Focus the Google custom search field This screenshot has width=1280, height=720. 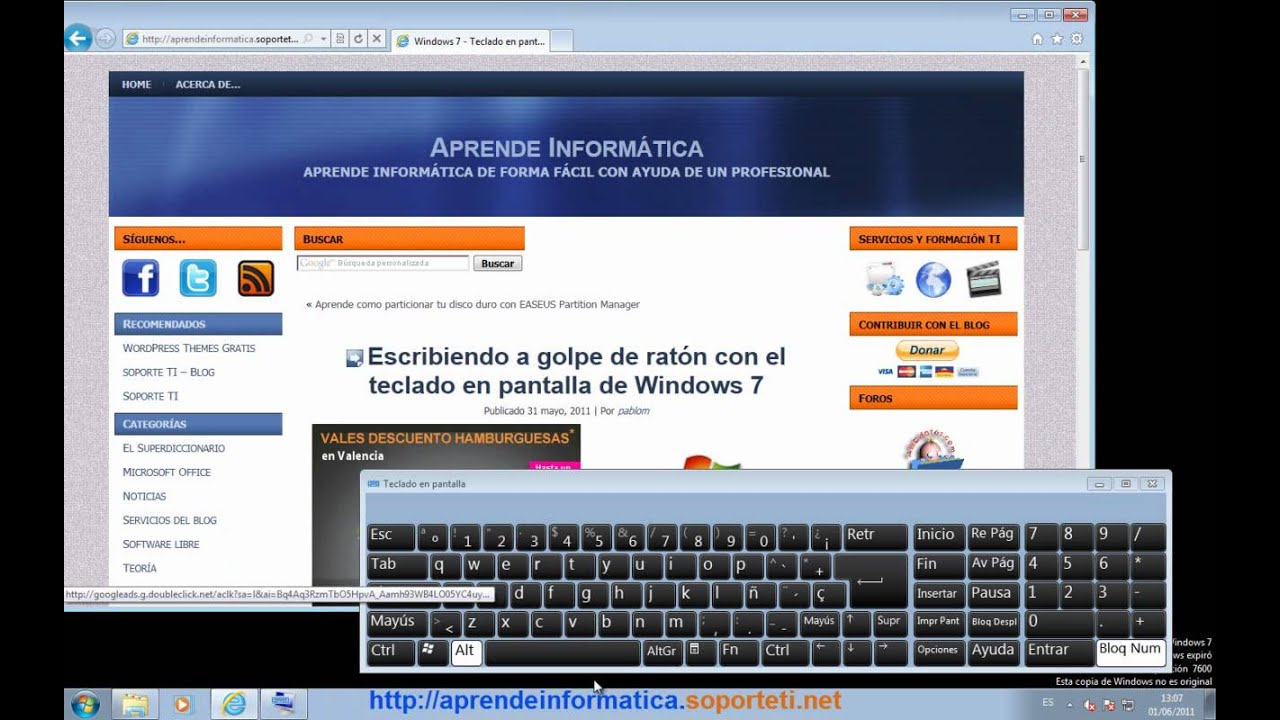[x=383, y=263]
